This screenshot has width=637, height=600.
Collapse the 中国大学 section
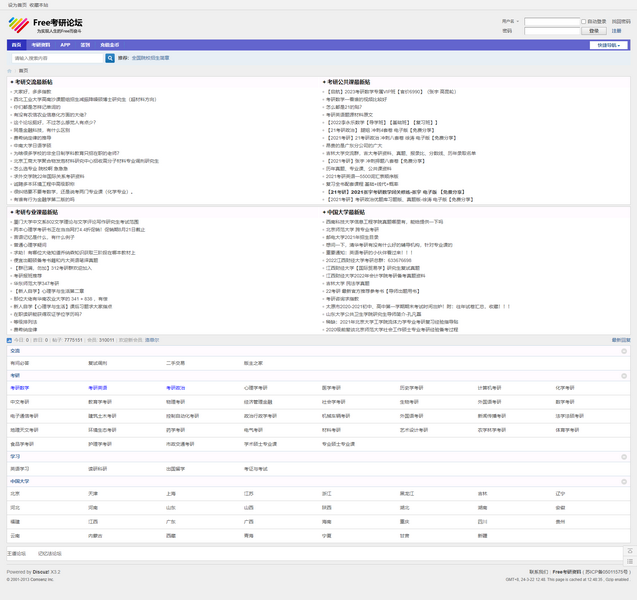[x=624, y=481]
